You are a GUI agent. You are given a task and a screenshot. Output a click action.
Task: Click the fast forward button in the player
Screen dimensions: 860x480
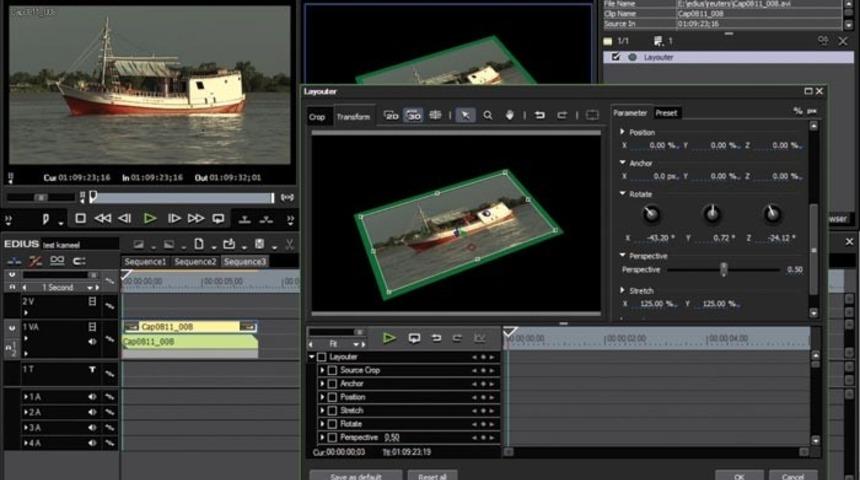(x=196, y=218)
